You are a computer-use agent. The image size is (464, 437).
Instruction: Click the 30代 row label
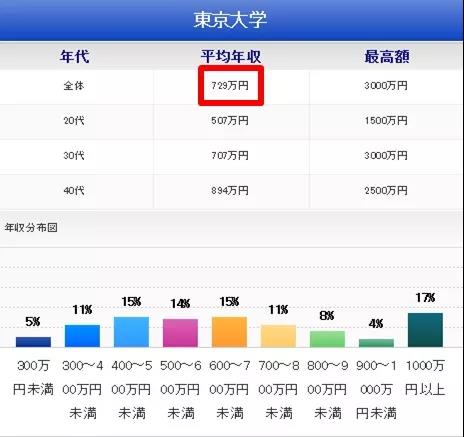[x=74, y=155]
